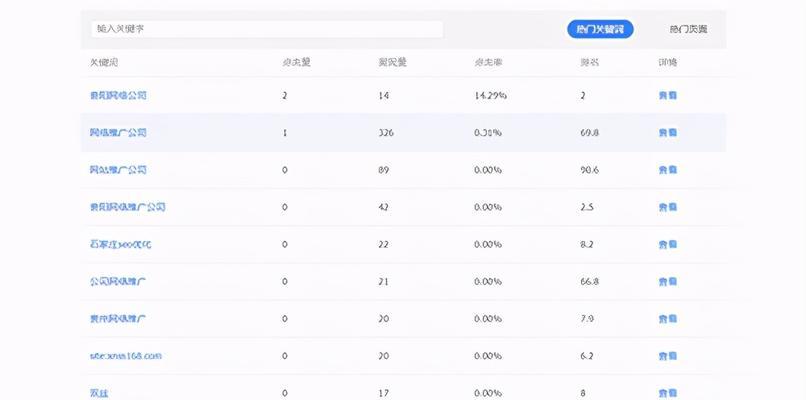Click the 输入关键字 search input field
This screenshot has height=400, width=806.
(265, 30)
